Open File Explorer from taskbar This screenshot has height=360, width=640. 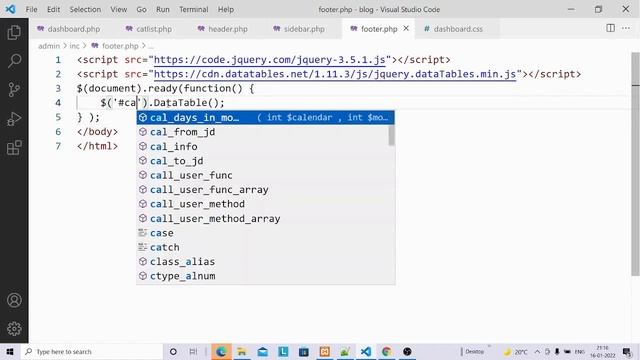pyautogui.click(x=242, y=351)
